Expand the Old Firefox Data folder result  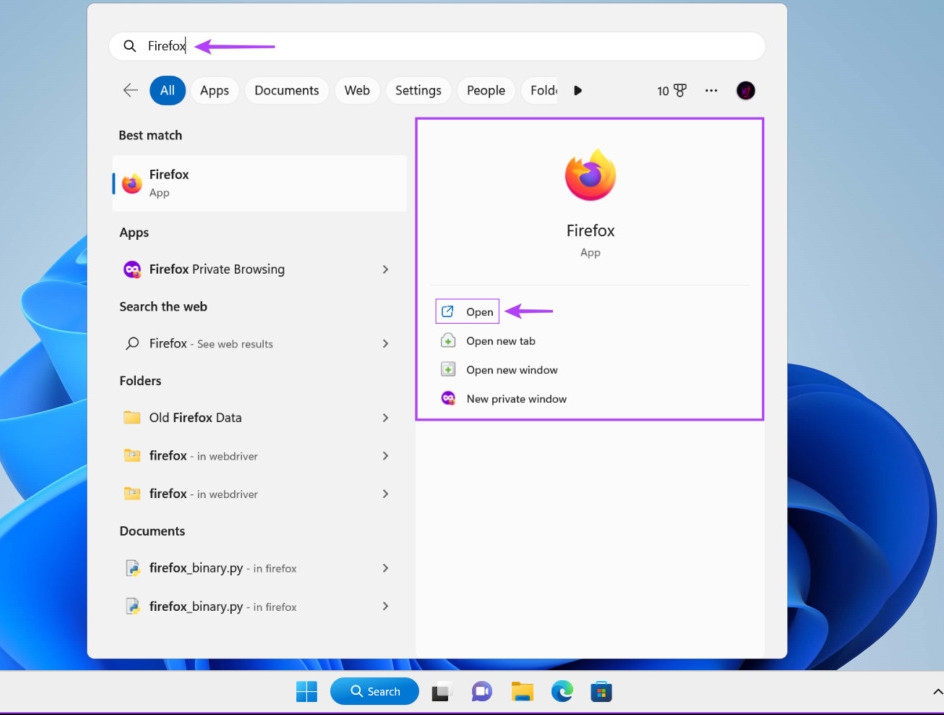tap(386, 418)
